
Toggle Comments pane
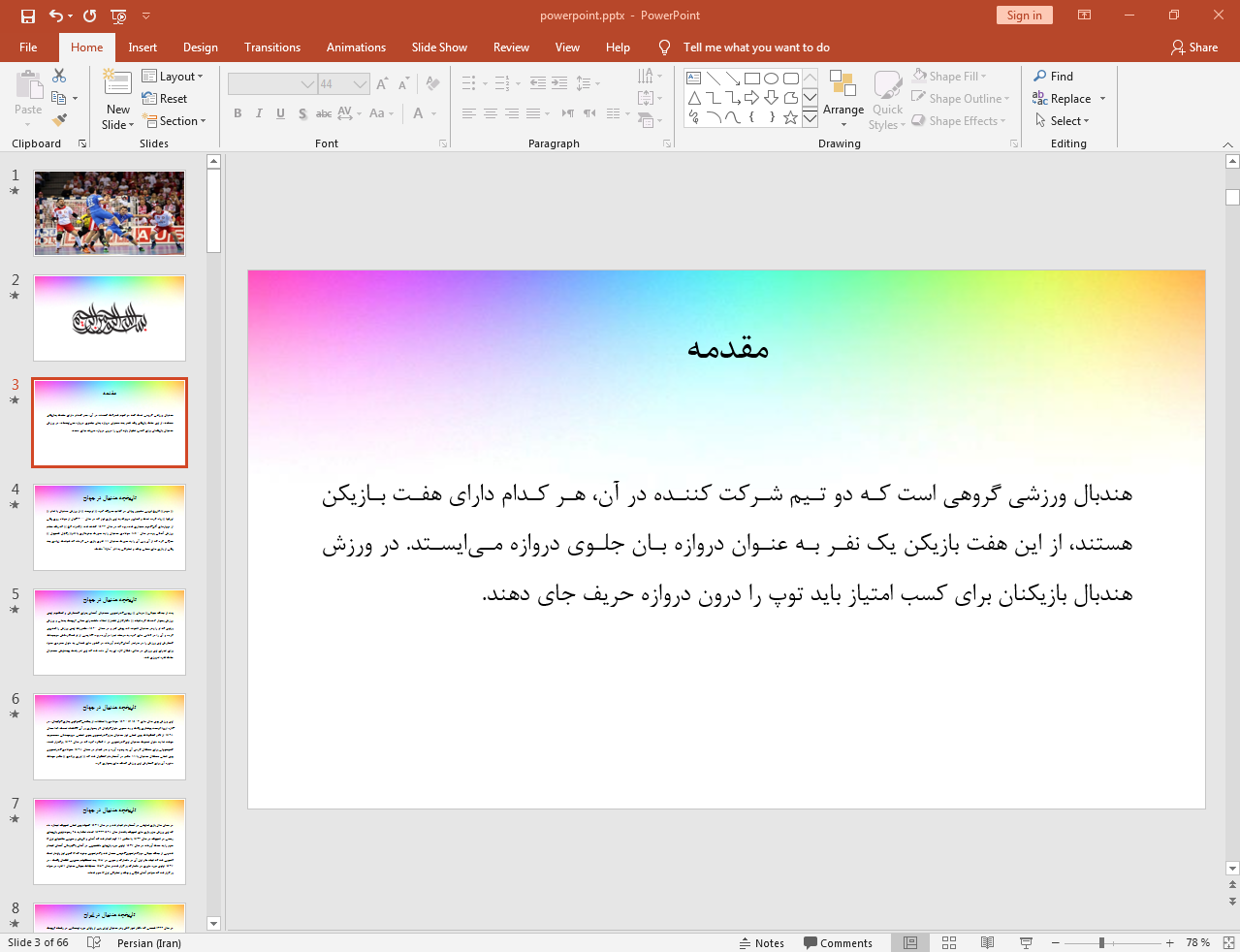pos(838,942)
